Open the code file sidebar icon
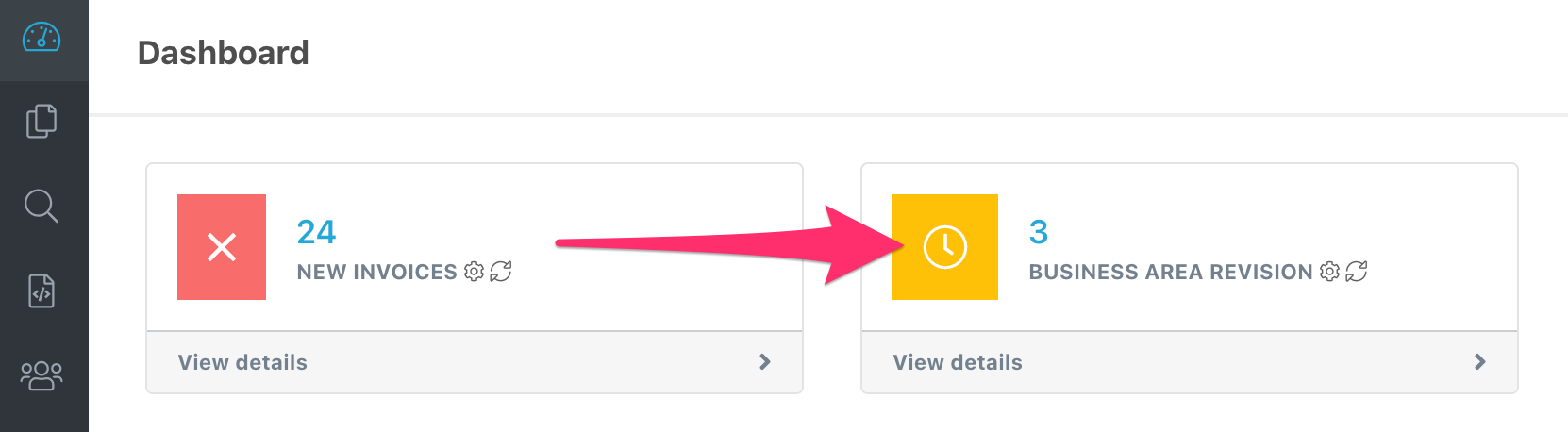1568x432 pixels. click(x=42, y=291)
